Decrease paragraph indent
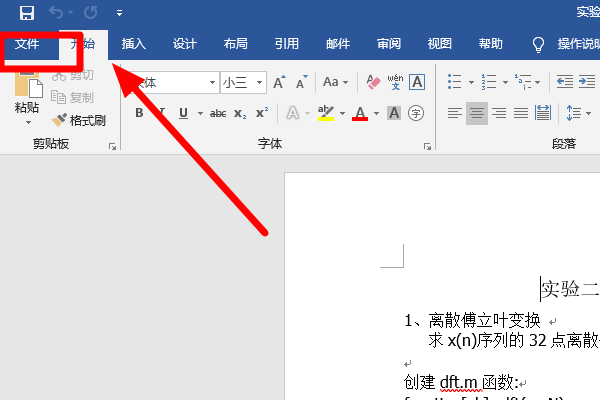The width and height of the screenshot is (600, 400). click(x=565, y=82)
